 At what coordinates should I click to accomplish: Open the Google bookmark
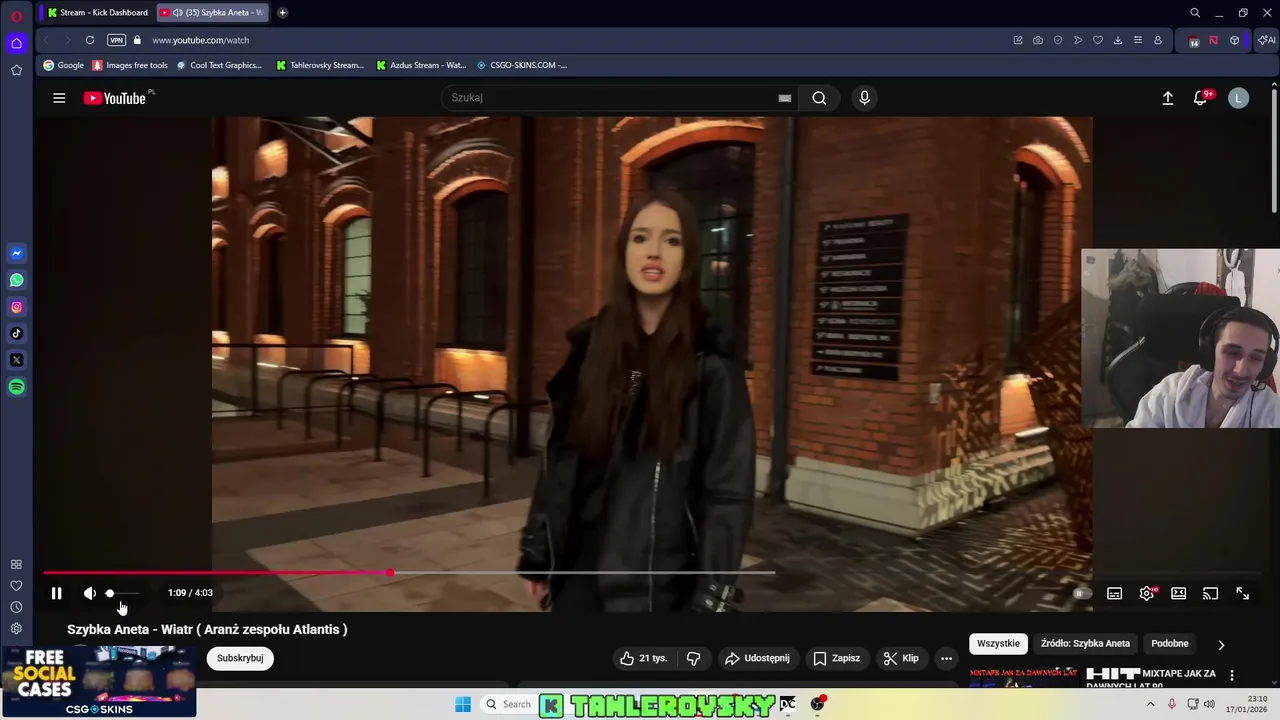63,65
